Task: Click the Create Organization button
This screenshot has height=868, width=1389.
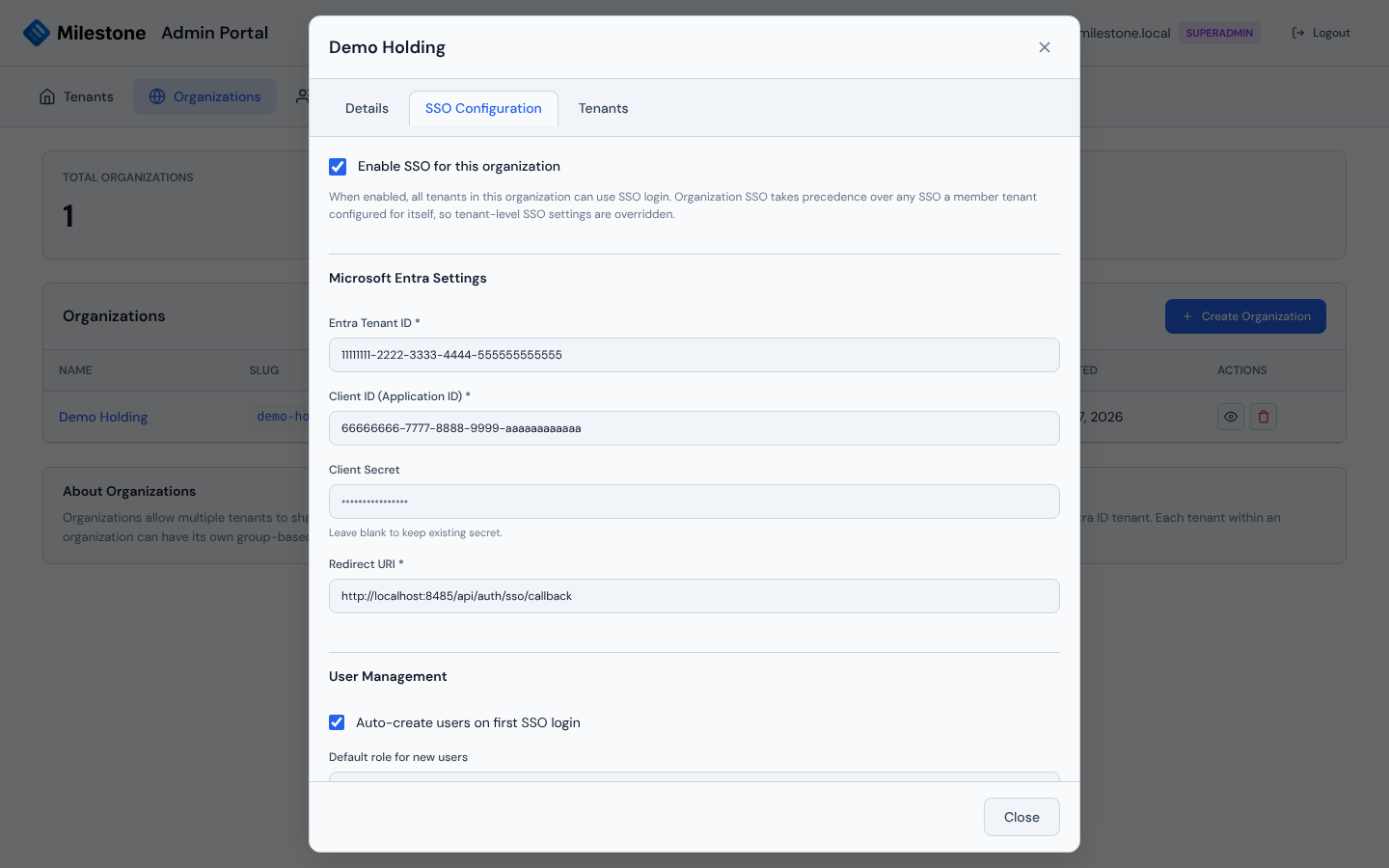Action: click(1245, 316)
